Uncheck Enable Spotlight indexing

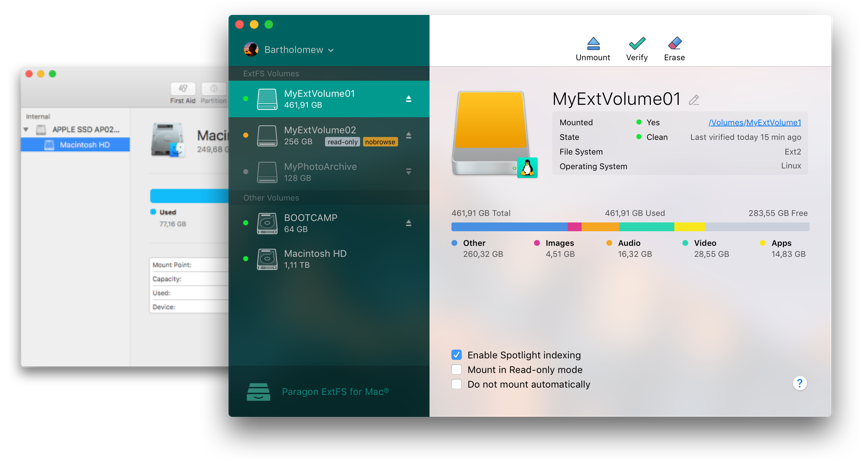456,355
